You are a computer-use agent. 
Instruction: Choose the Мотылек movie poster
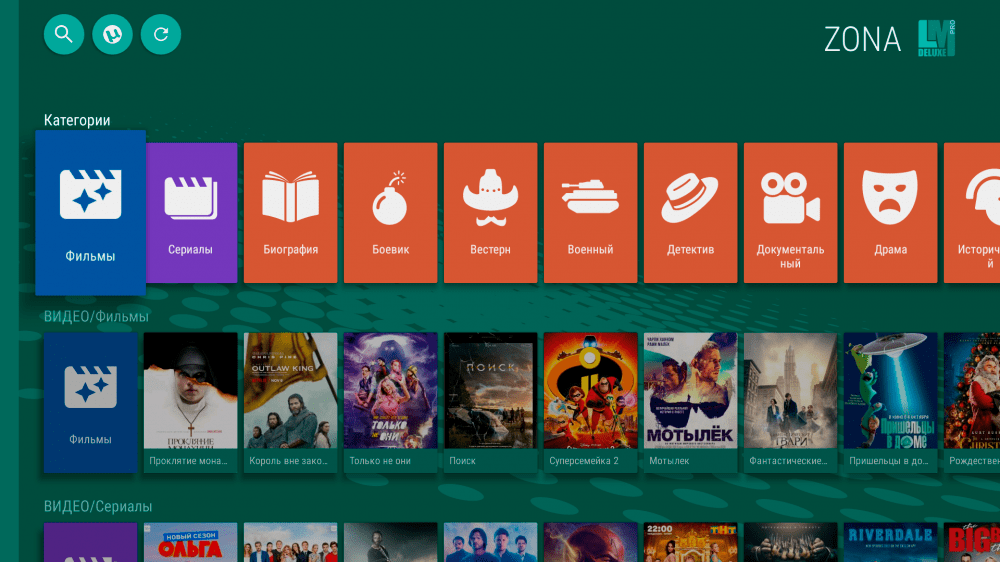click(x=691, y=403)
